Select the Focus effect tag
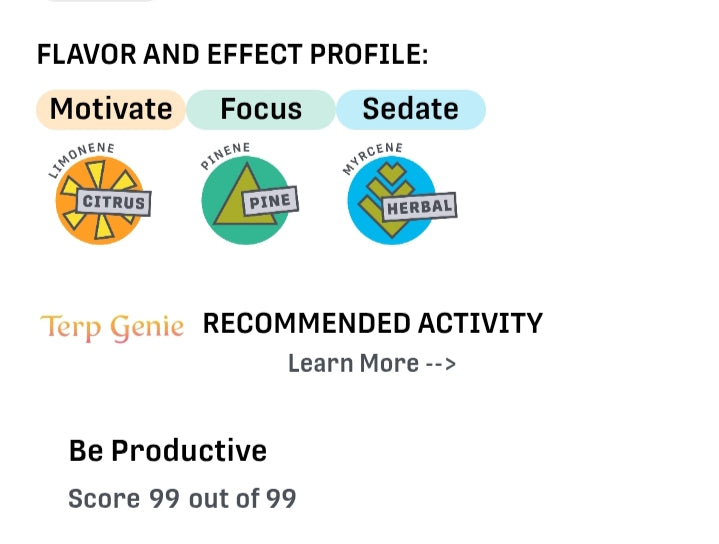 [x=261, y=109]
